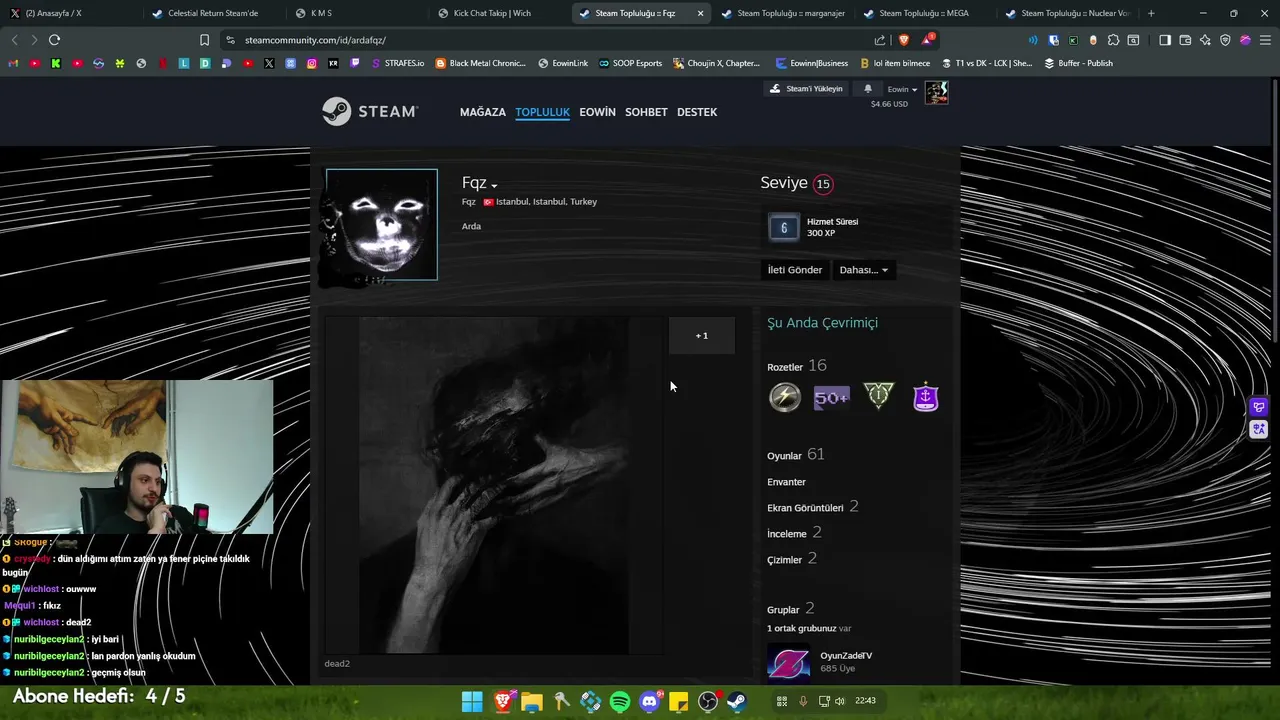The image size is (1280, 720).
Task: Open the Gmail bookmark icon
Action: 13,63
